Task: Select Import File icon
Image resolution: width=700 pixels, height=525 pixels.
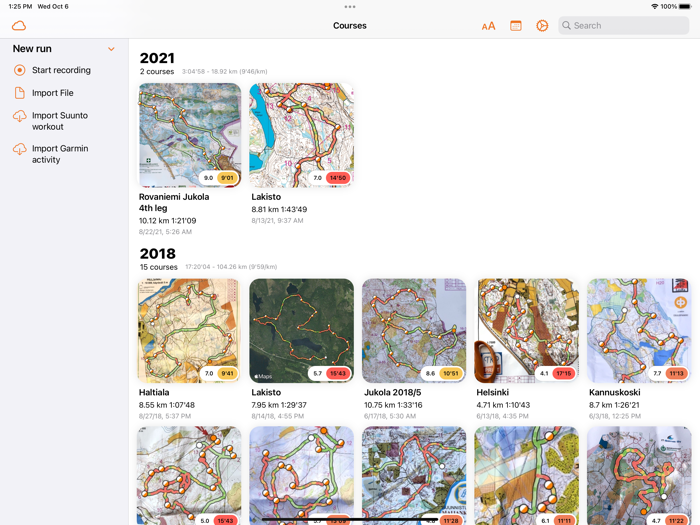Action: coord(20,93)
